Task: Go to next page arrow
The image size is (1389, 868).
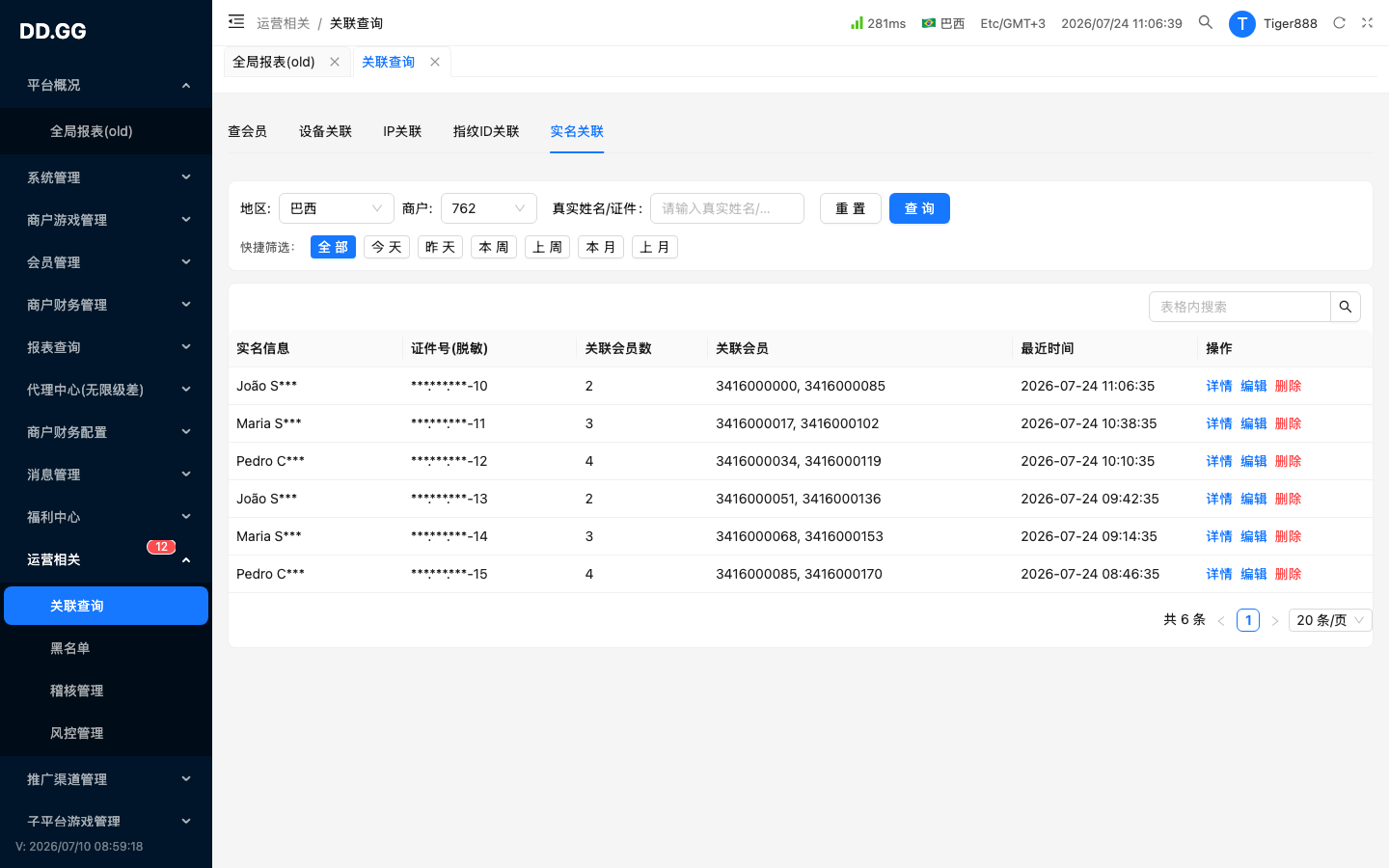Action: [1275, 620]
